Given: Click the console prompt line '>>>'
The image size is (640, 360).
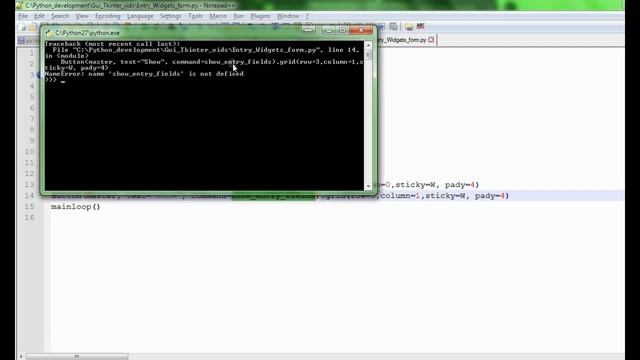Looking at the screenshot, I should pyautogui.click(x=51, y=80).
